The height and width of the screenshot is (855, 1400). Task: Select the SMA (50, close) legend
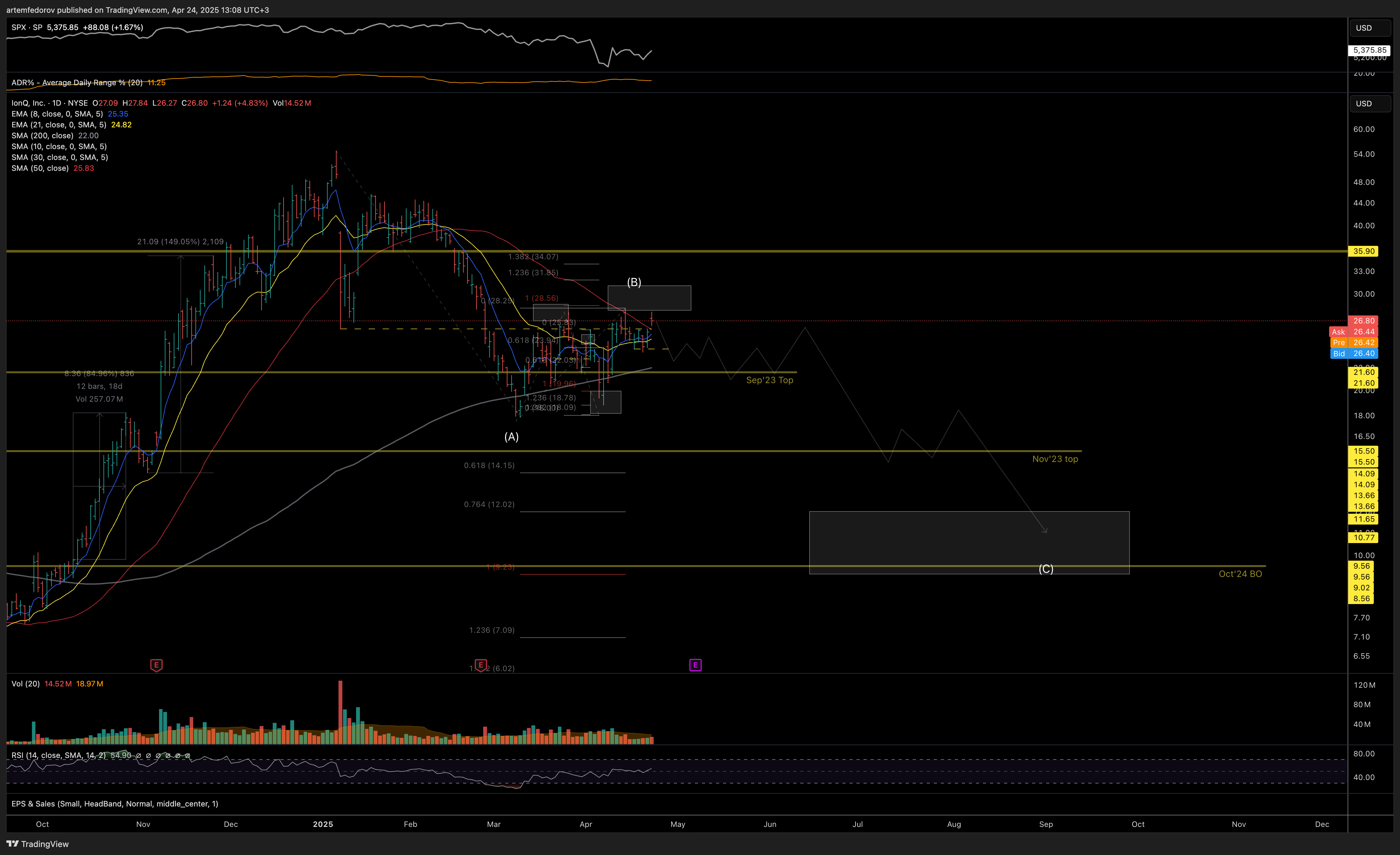pyautogui.click(x=53, y=168)
